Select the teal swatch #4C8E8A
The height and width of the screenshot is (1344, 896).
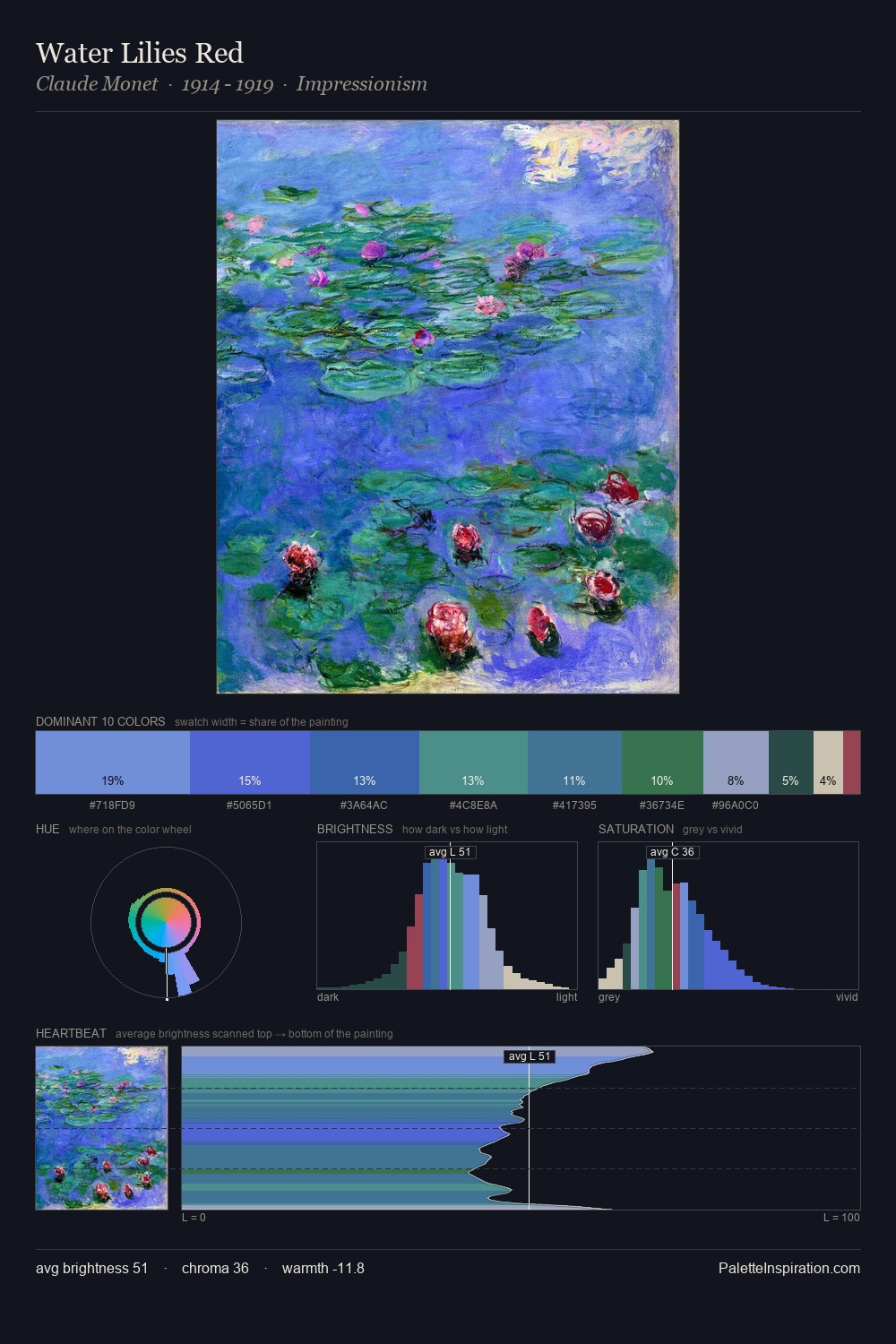[473, 762]
